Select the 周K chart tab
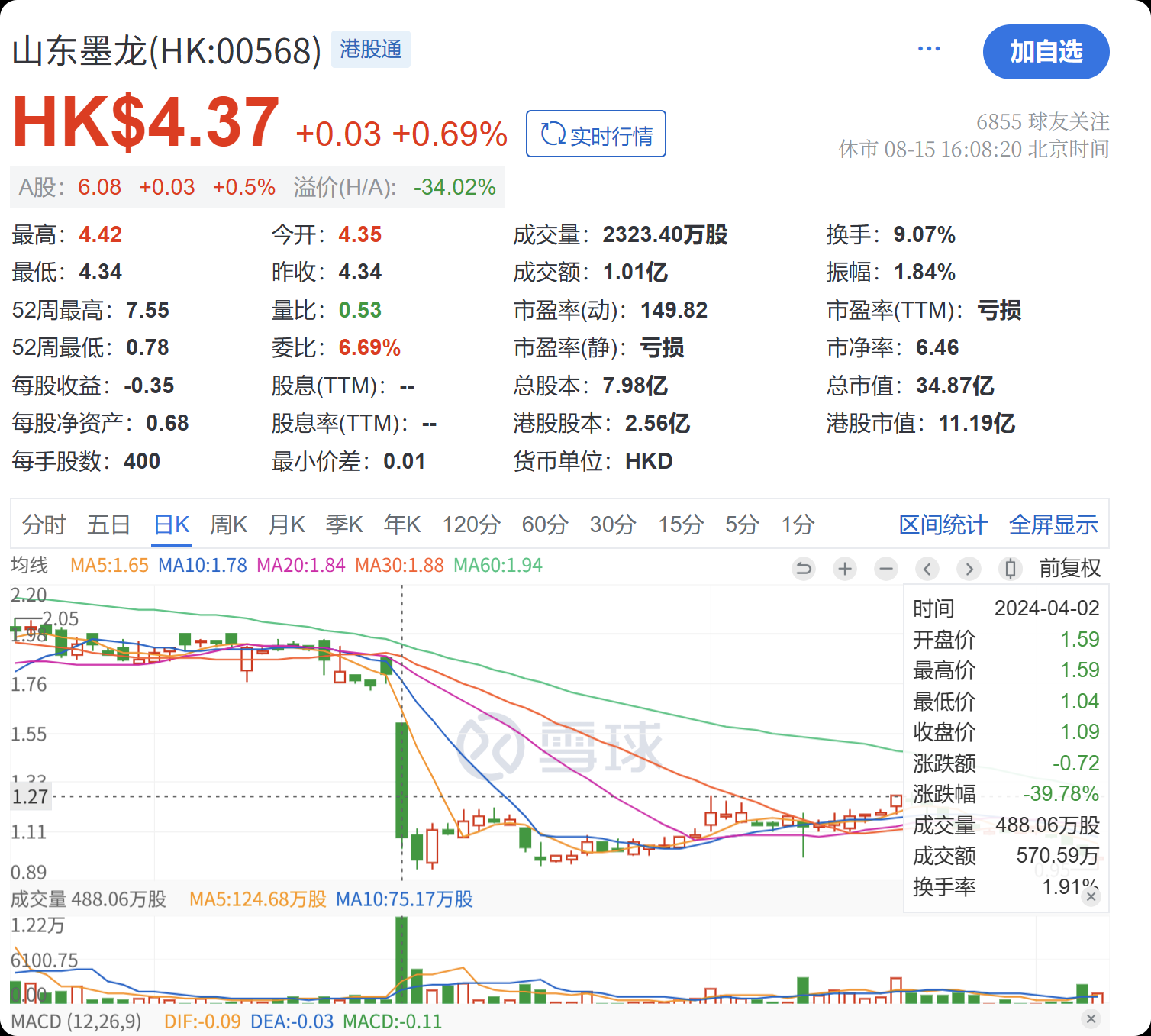This screenshot has width=1151, height=1036. (228, 524)
